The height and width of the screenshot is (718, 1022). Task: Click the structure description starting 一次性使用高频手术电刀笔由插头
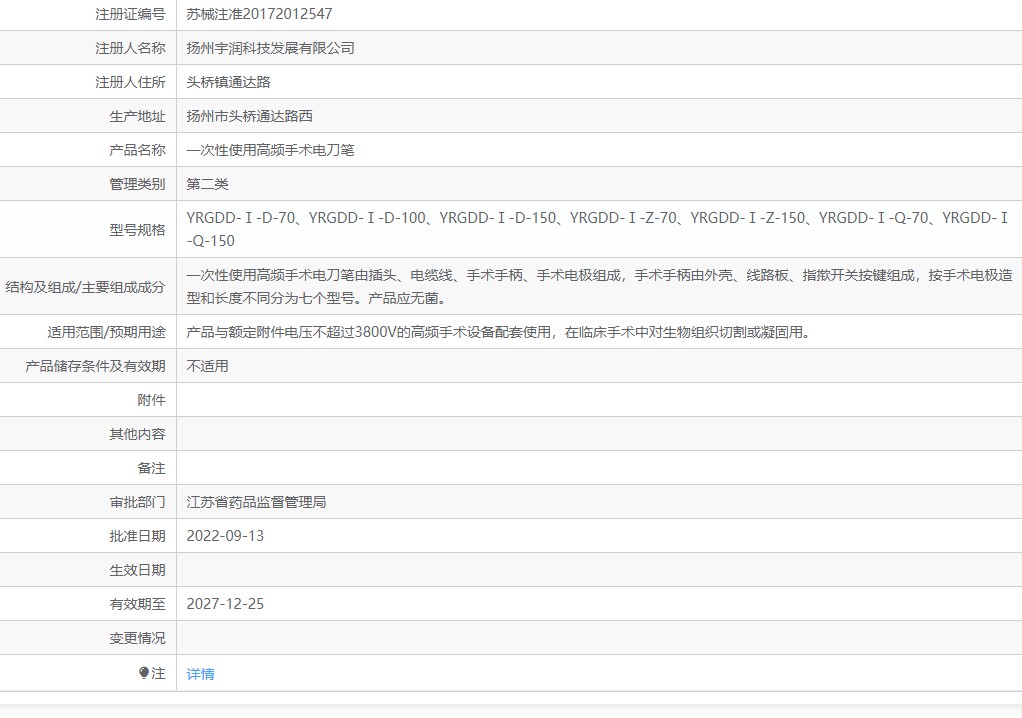599,287
